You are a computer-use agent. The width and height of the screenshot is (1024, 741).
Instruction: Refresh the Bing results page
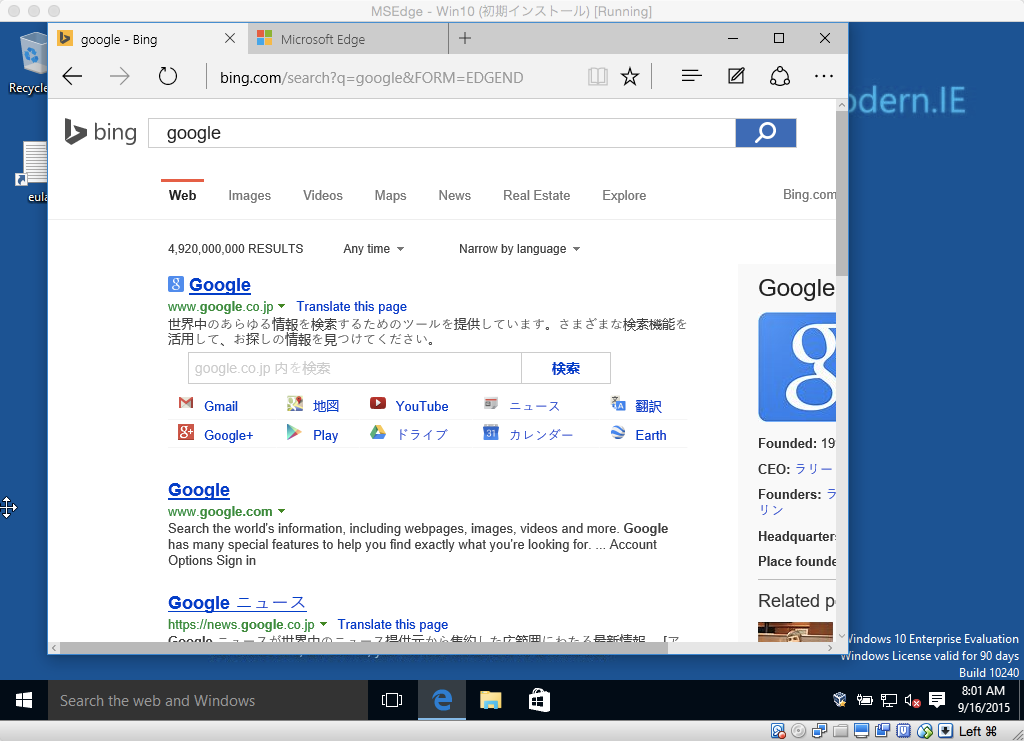point(168,77)
